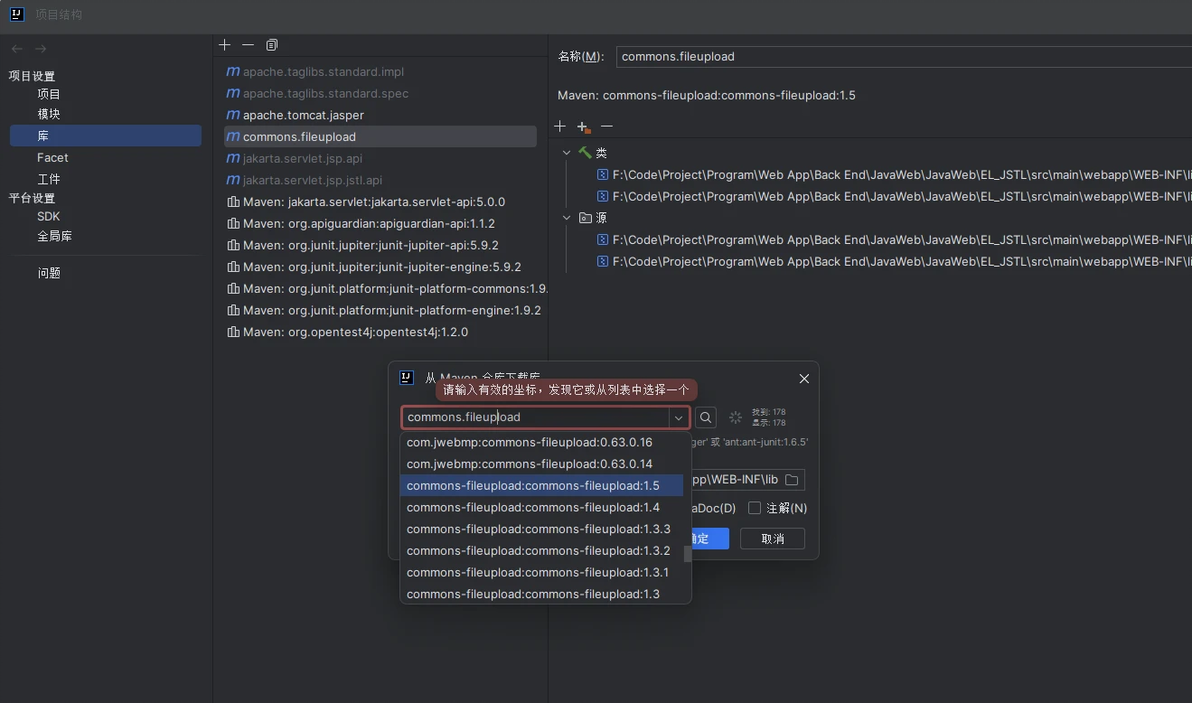Toggle the 注解(N) annotations checkbox

click(754, 508)
